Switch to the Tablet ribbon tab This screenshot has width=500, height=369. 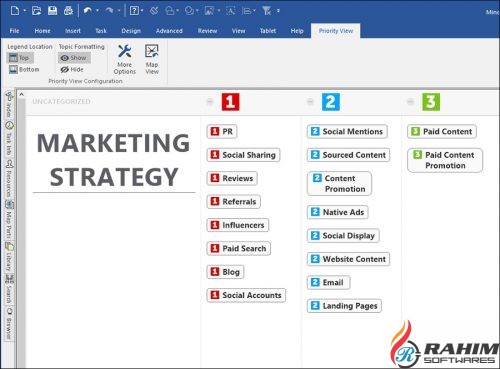click(x=268, y=31)
